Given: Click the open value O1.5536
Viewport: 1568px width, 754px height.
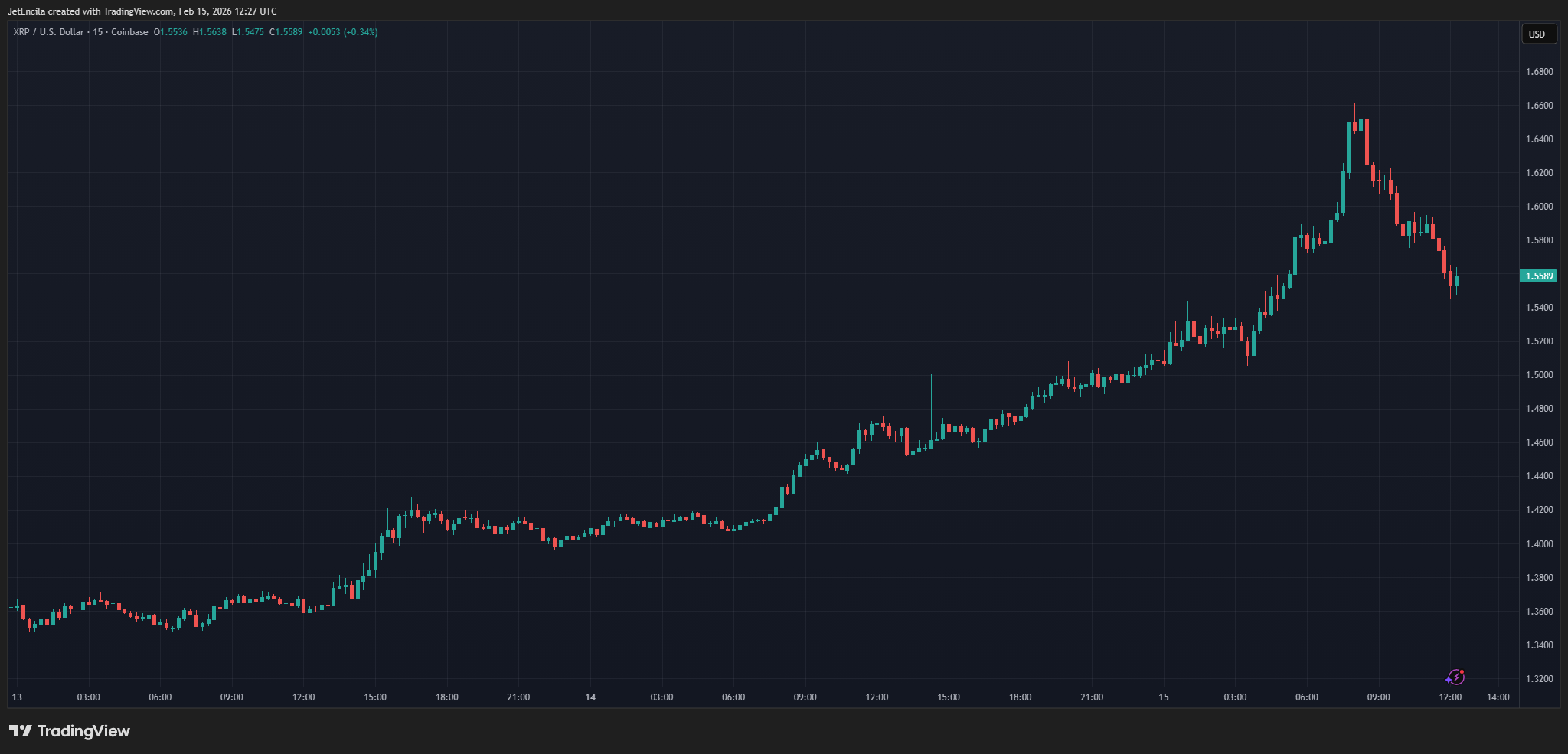Looking at the screenshot, I should pos(171,32).
